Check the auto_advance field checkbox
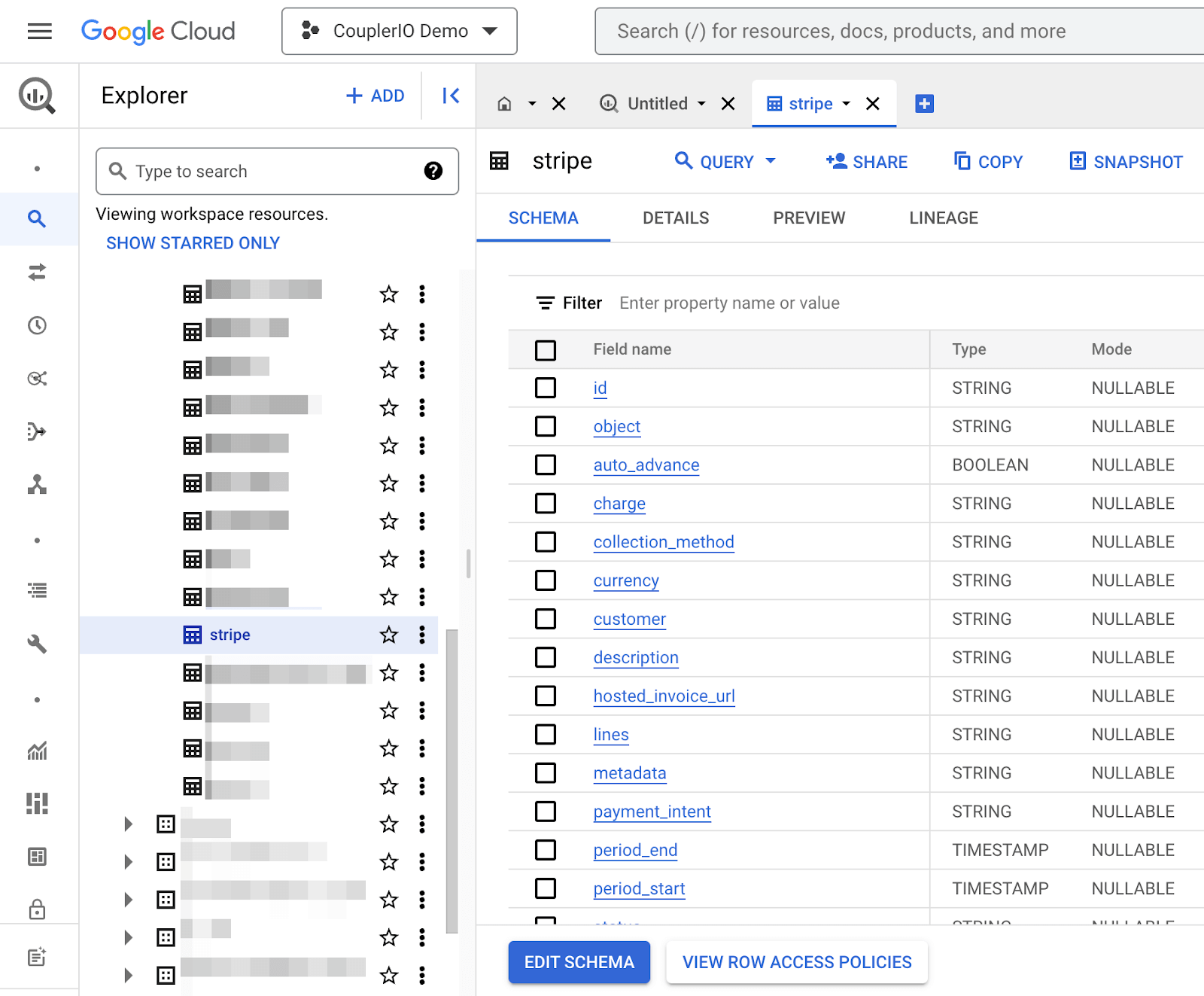The width and height of the screenshot is (1204, 996). tap(546, 464)
